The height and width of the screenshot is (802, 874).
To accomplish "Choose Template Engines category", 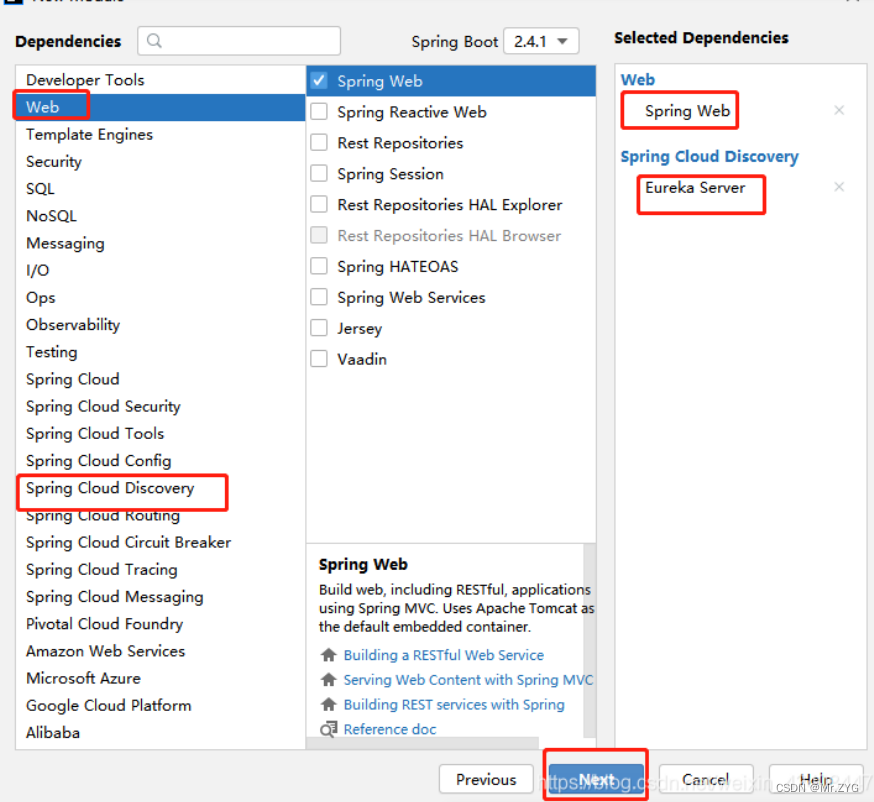I will [x=161, y=134].
